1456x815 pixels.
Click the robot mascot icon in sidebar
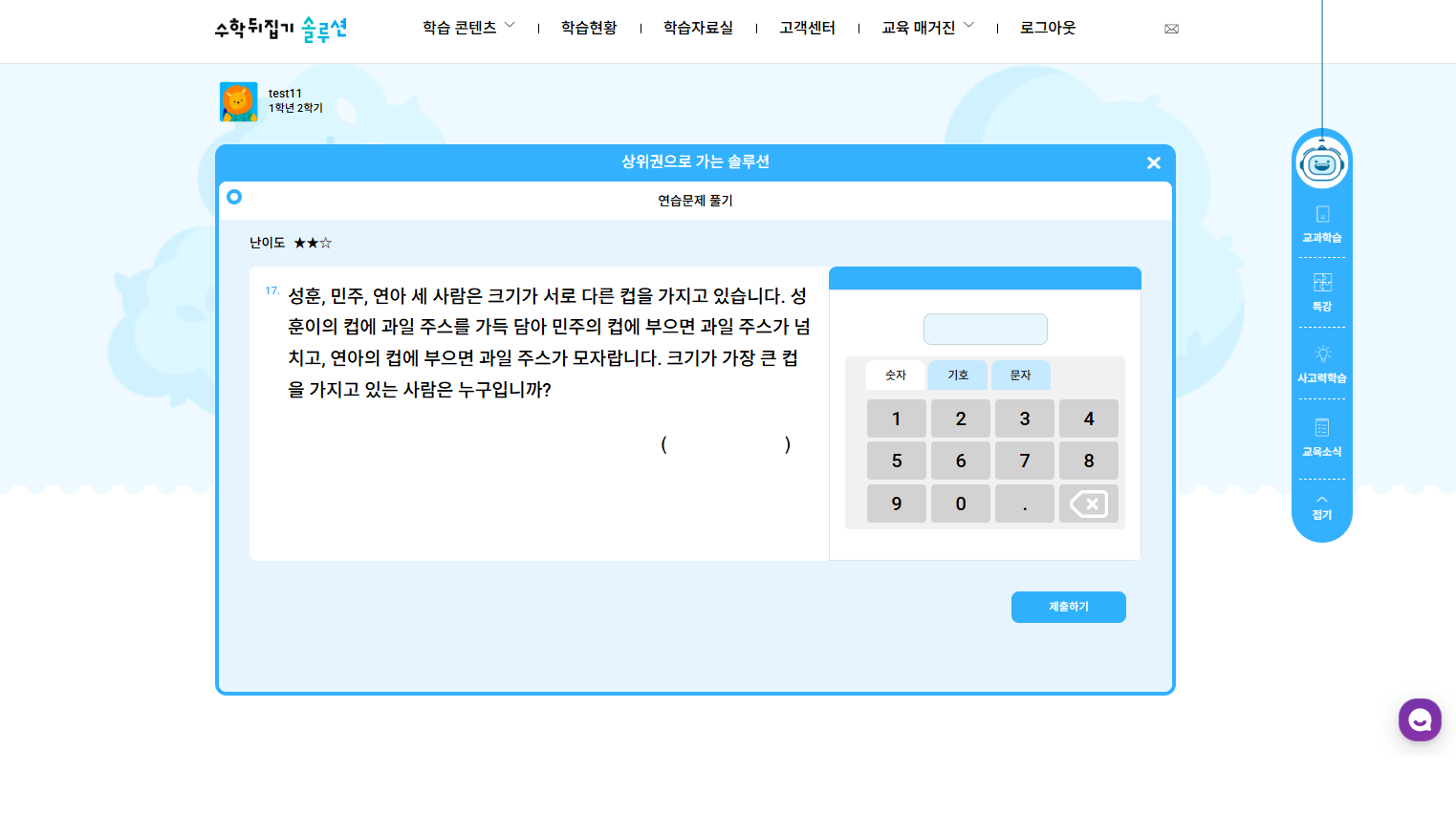click(x=1322, y=164)
